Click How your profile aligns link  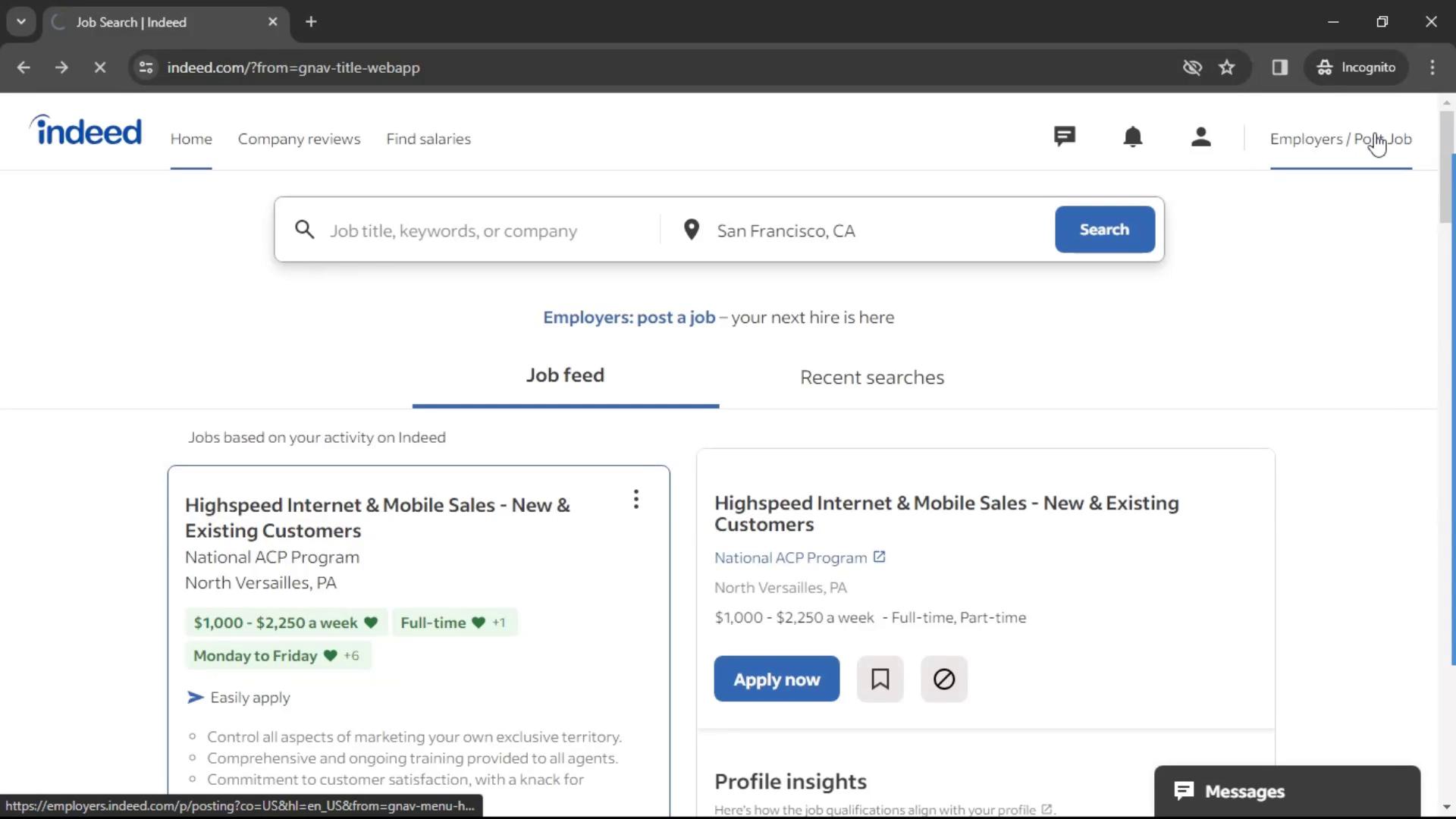[1047, 810]
